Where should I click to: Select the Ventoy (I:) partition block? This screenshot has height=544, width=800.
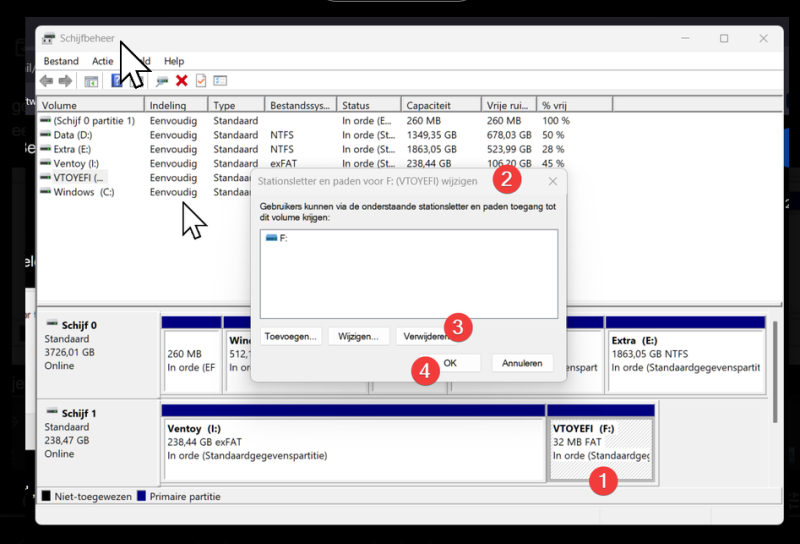354,443
